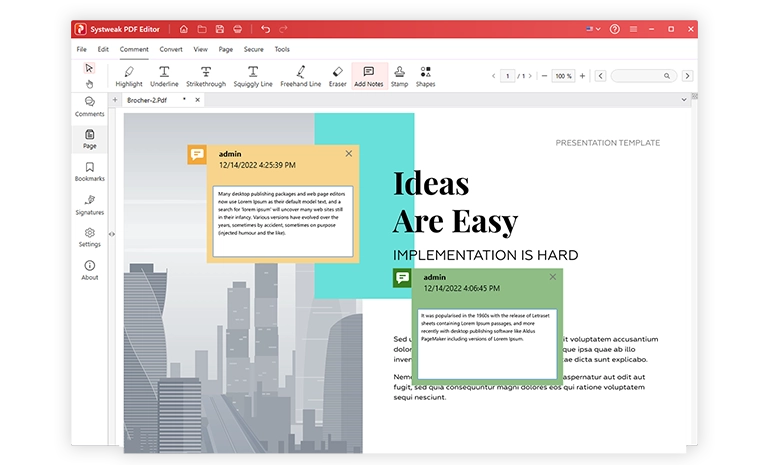The height and width of the screenshot is (465, 769).
Task: Click 'PRESENTATION TEMPLATE' text
Action: (x=608, y=143)
